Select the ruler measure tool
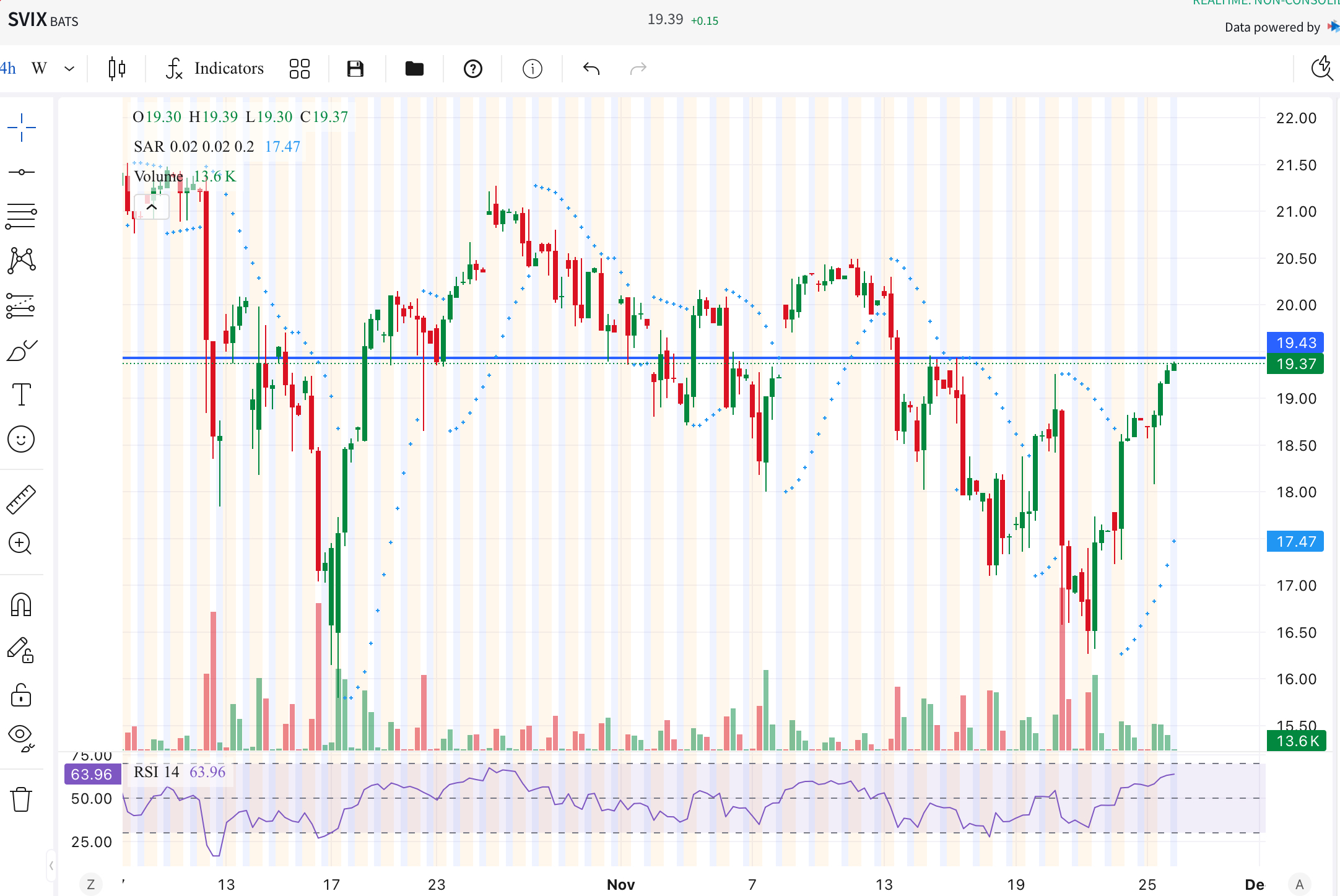 pyautogui.click(x=21, y=499)
